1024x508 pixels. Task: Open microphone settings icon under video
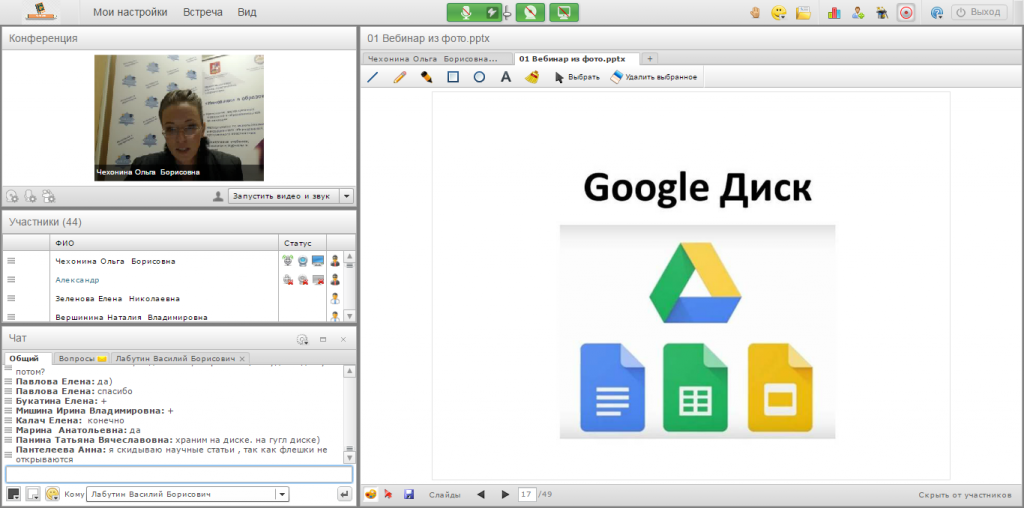30,195
